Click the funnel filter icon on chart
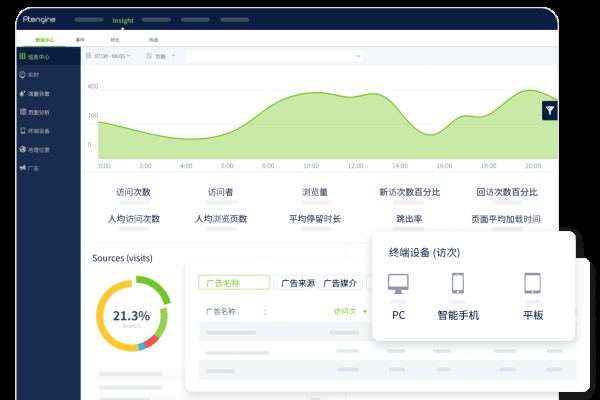600x400 pixels. [x=549, y=111]
